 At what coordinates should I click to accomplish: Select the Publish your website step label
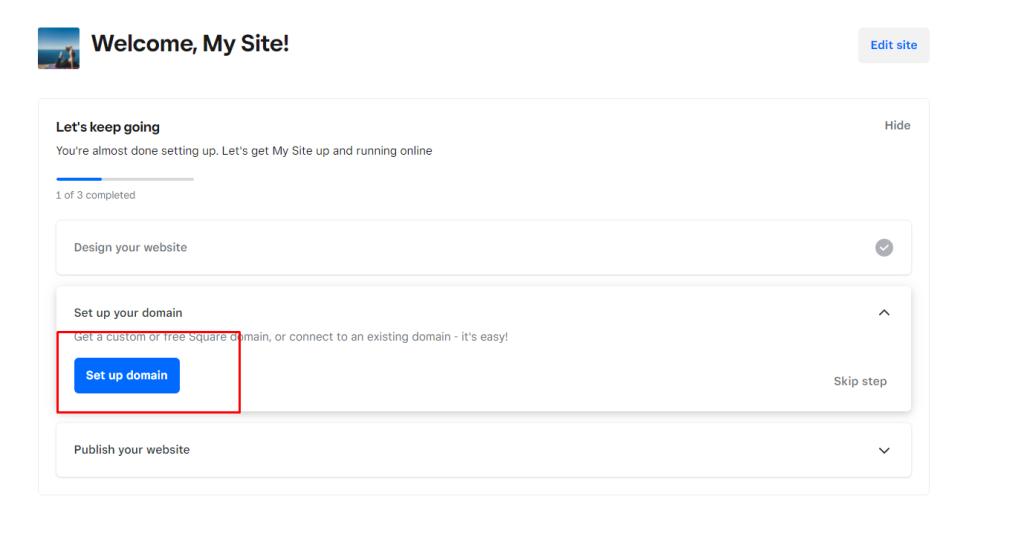(132, 450)
